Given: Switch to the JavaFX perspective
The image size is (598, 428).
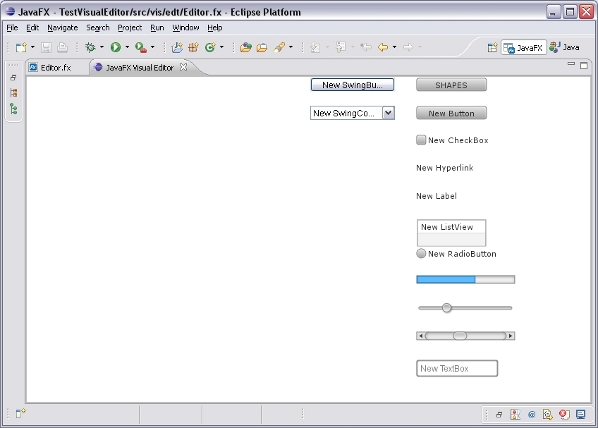Looking at the screenshot, I should click(523, 48).
